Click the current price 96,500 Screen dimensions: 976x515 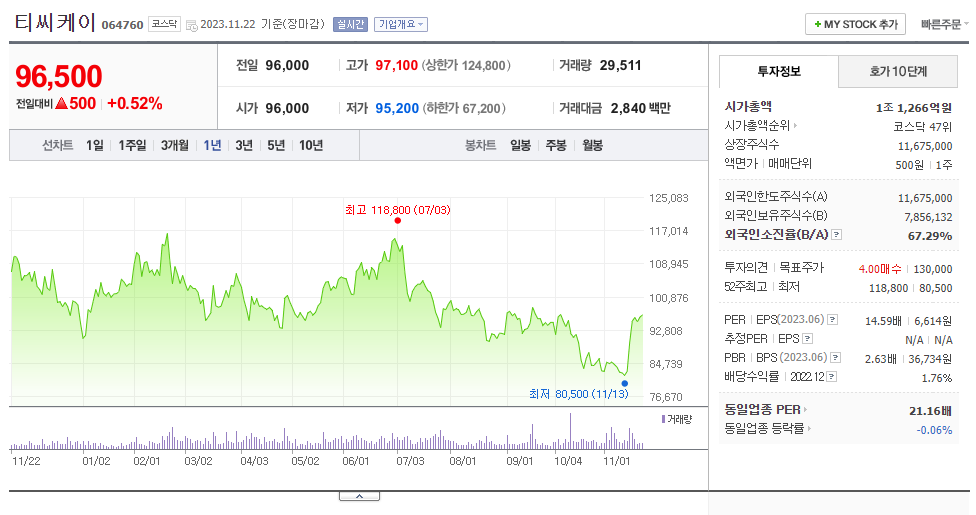[x=59, y=77]
